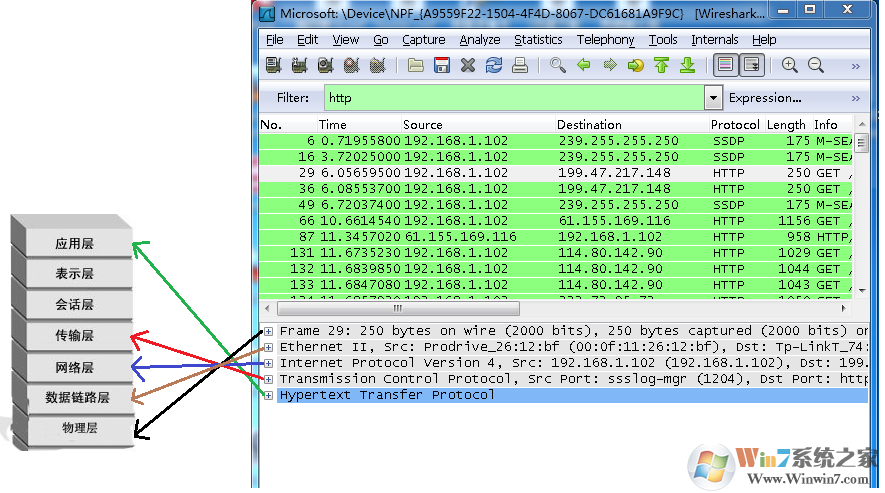Viewport: 885px width, 493px height.
Task: Expand the Ethernet II details node
Action: tap(269, 347)
